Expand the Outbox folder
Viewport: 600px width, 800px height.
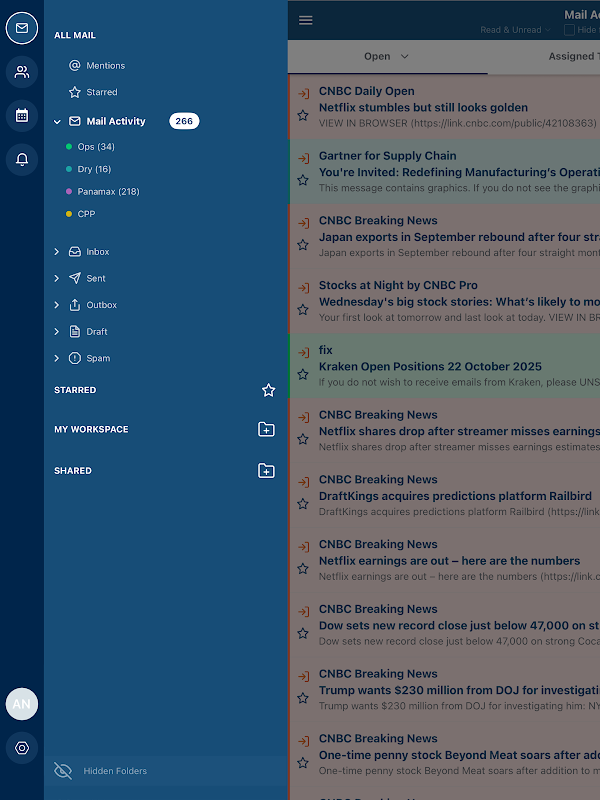[57, 305]
